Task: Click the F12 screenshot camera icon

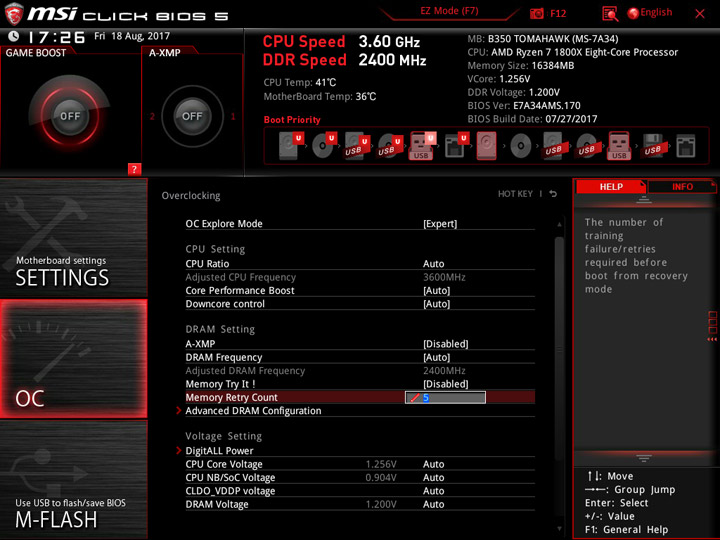Action: click(537, 13)
